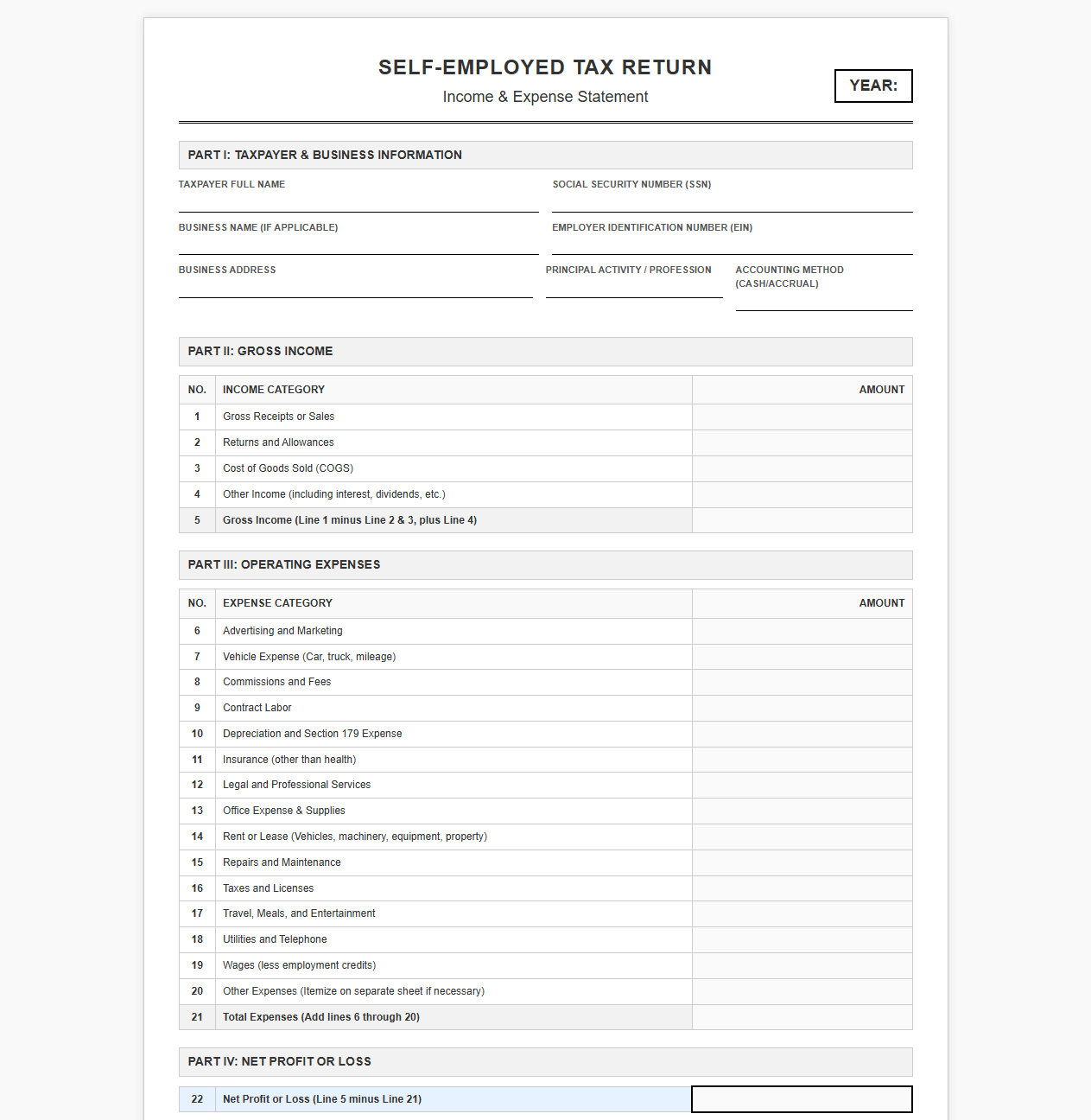Image resolution: width=1091 pixels, height=1120 pixels.
Task: Click amount cell for Legal and Professional Services
Action: click(x=802, y=785)
